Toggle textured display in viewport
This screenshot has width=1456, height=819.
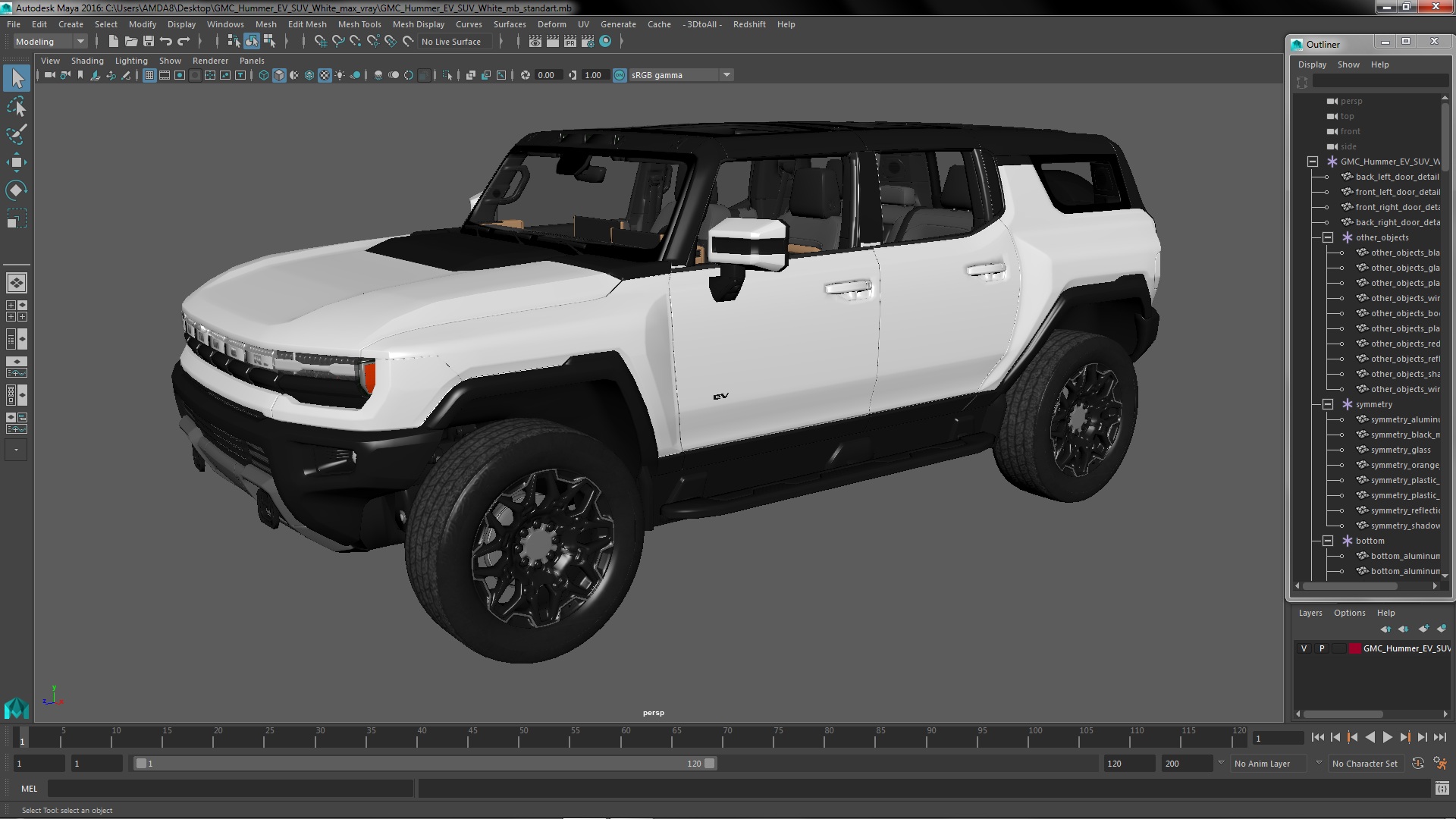click(x=325, y=75)
